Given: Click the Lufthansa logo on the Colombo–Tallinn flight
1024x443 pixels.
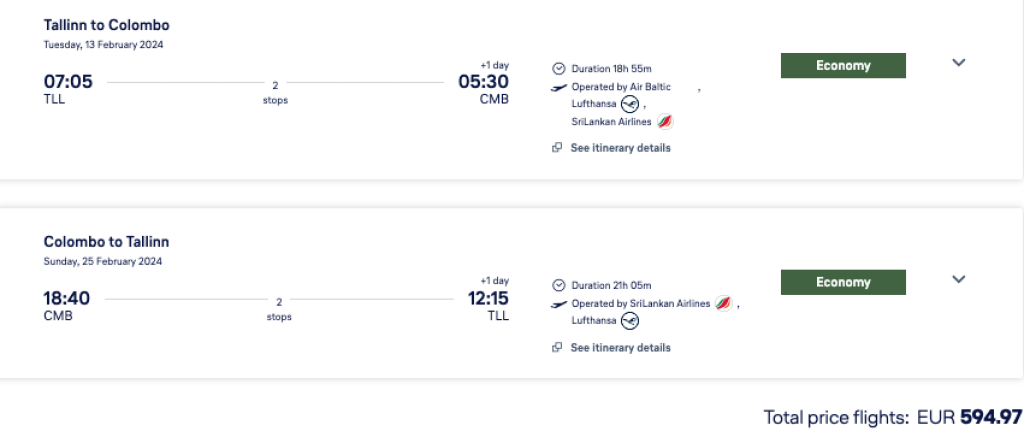Looking at the screenshot, I should (x=629, y=321).
